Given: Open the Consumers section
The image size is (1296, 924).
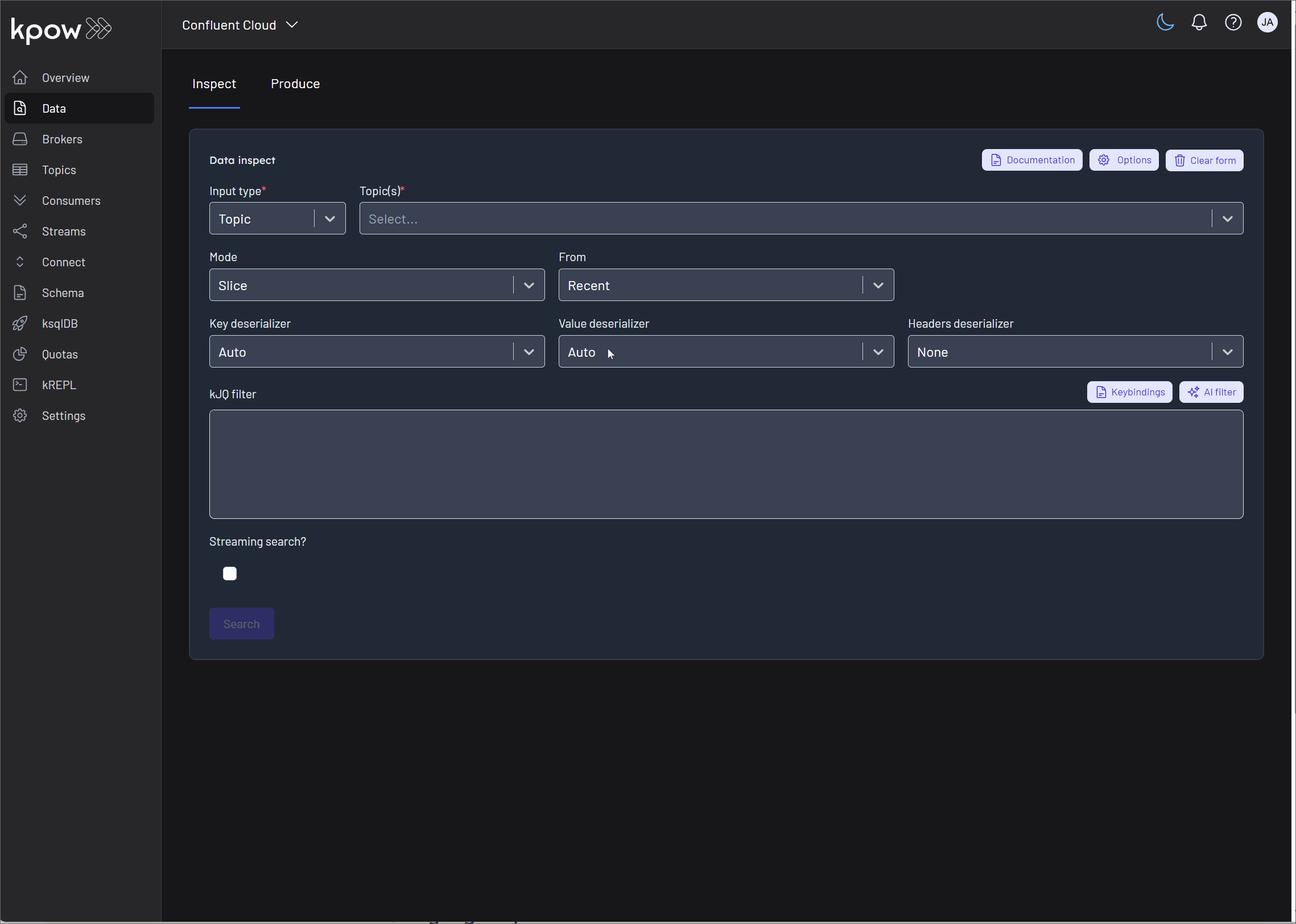Looking at the screenshot, I should (x=71, y=200).
